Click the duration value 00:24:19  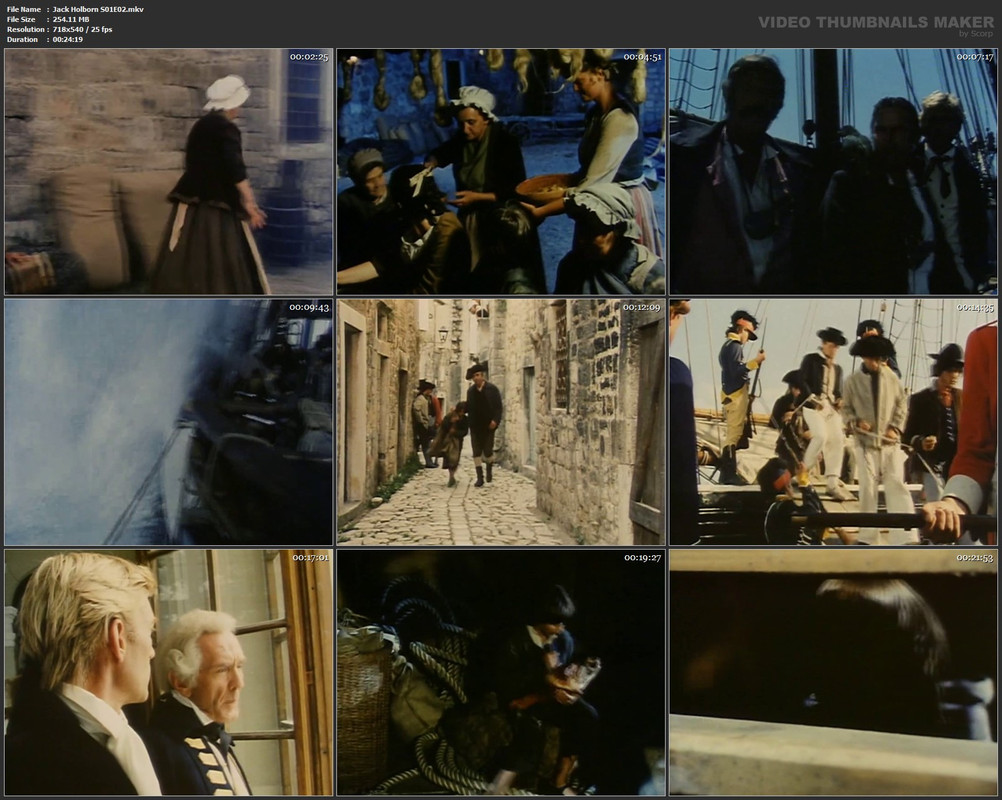point(68,40)
